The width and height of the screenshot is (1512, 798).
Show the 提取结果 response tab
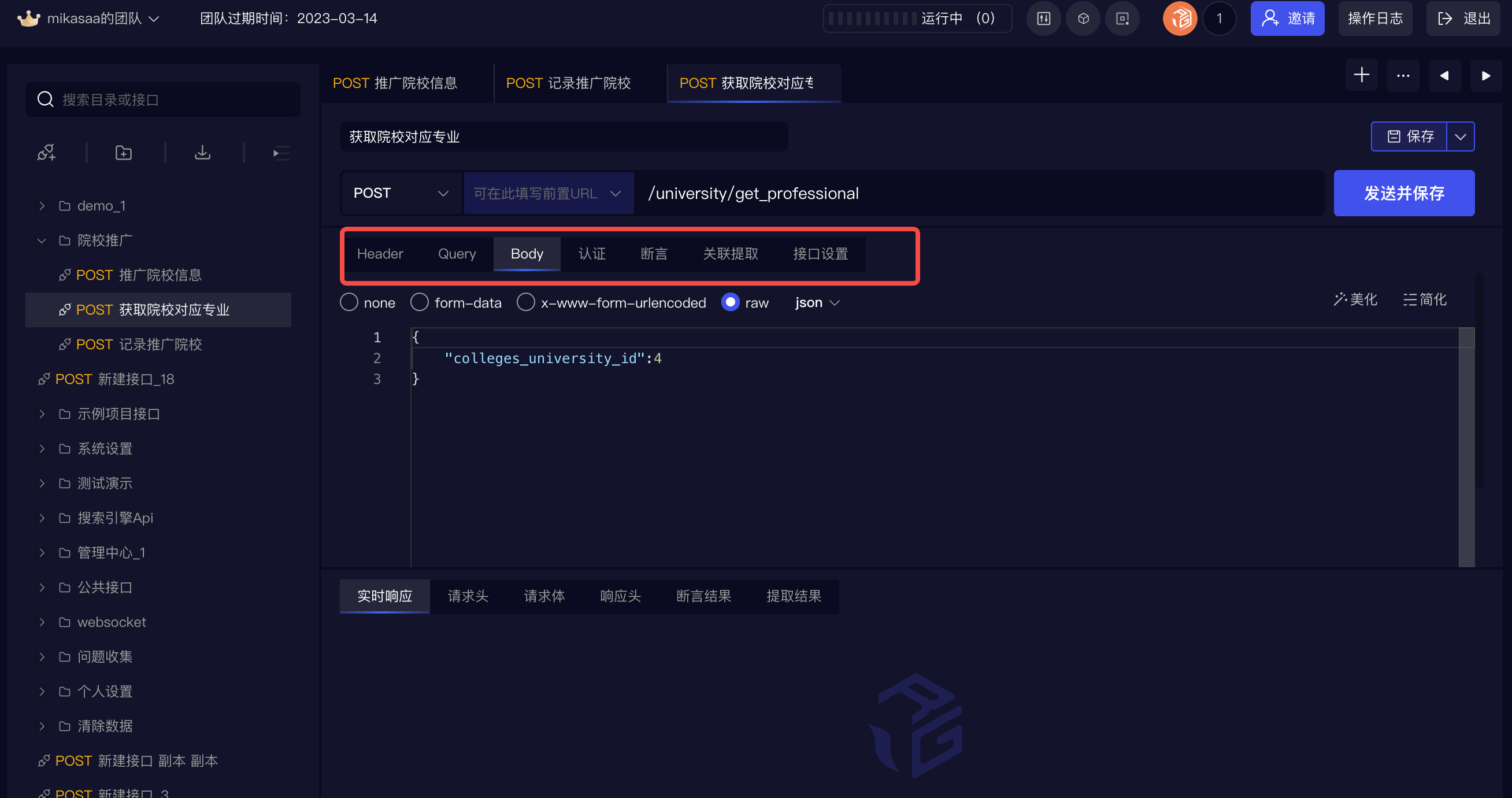[x=794, y=596]
